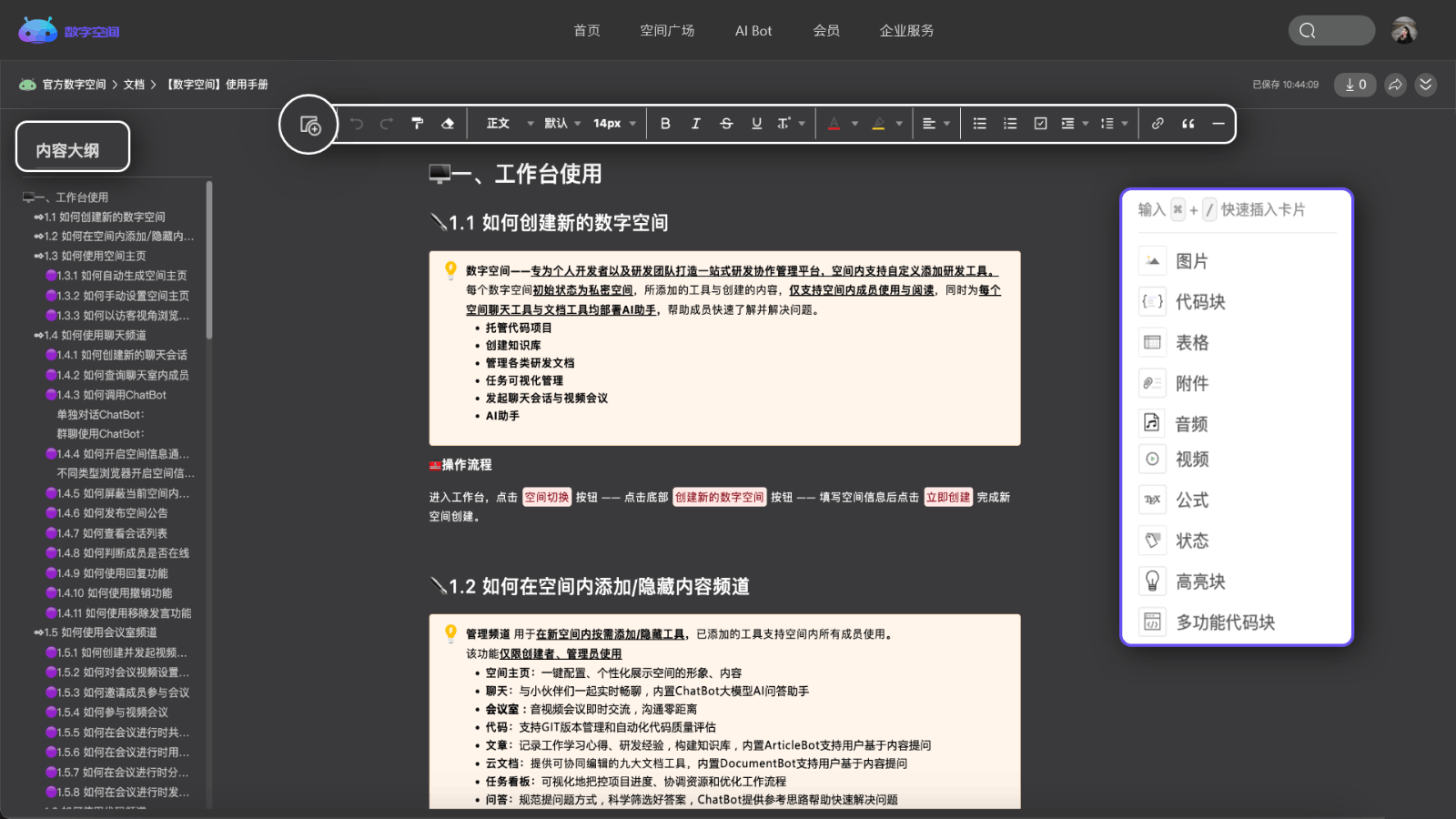Toggle underline formatting
This screenshot has height=819, width=1456.
coord(756,123)
